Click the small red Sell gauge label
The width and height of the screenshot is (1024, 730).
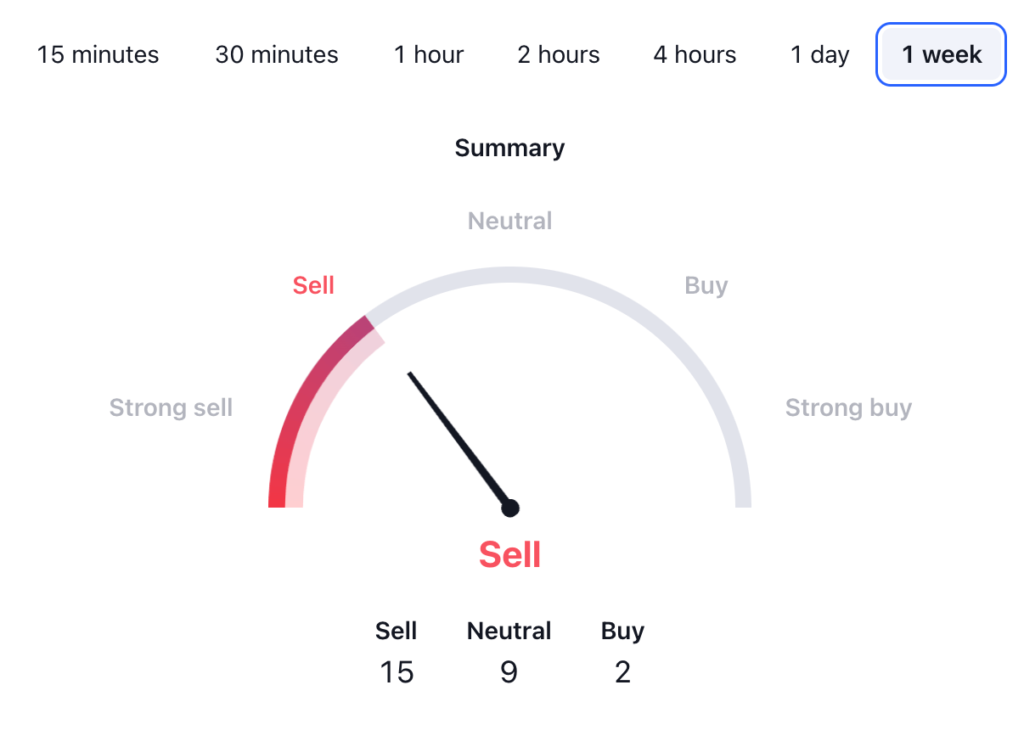(313, 286)
